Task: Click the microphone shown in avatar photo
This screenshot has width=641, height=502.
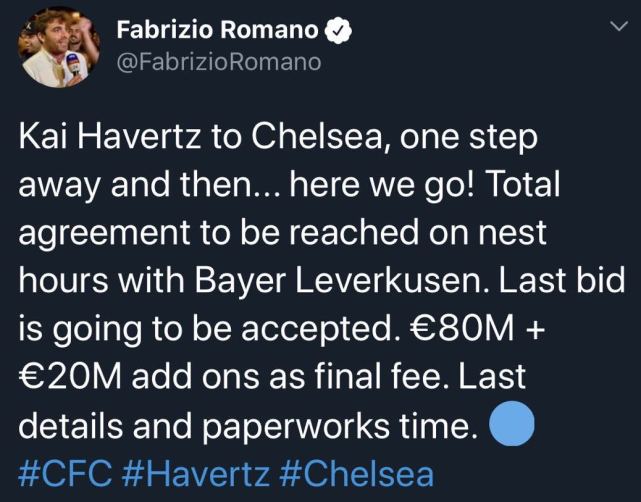Action: point(74,63)
